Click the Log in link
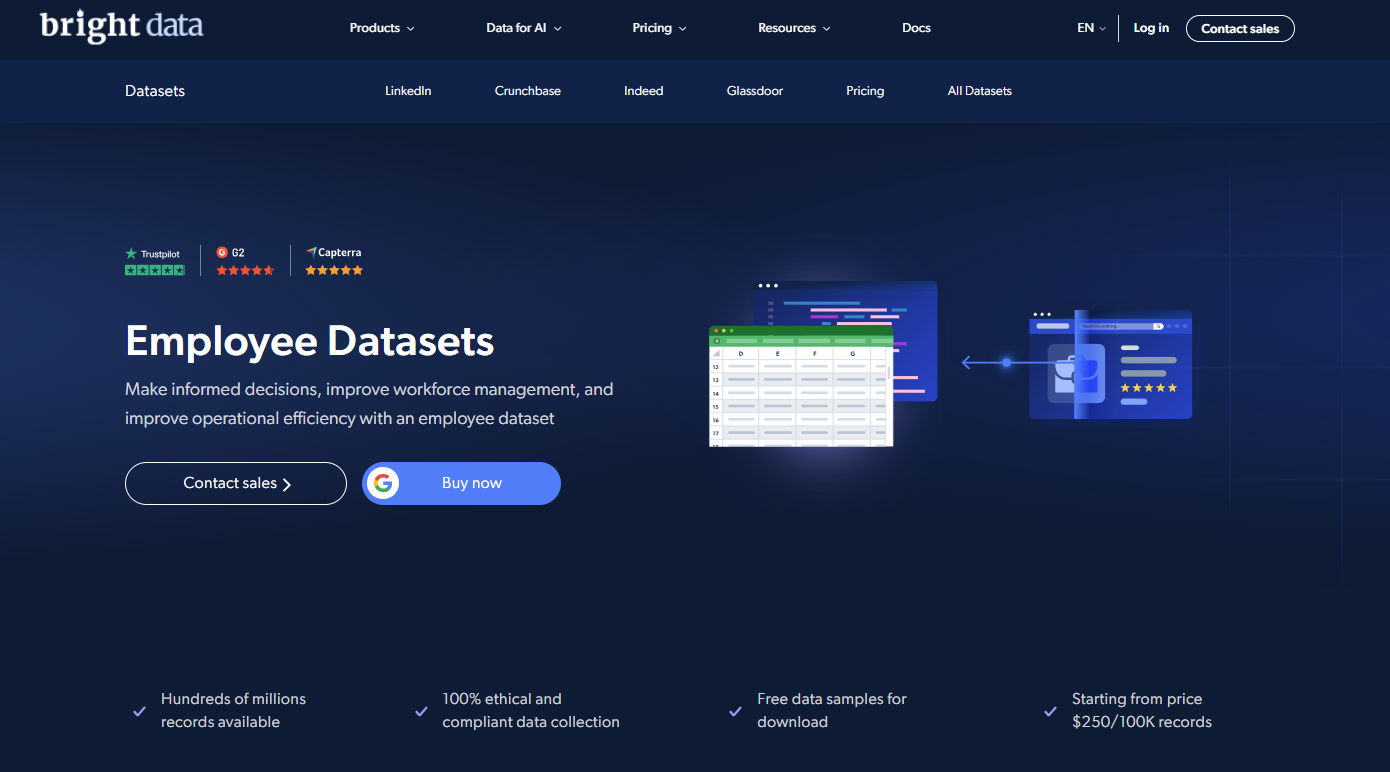 tap(1151, 28)
